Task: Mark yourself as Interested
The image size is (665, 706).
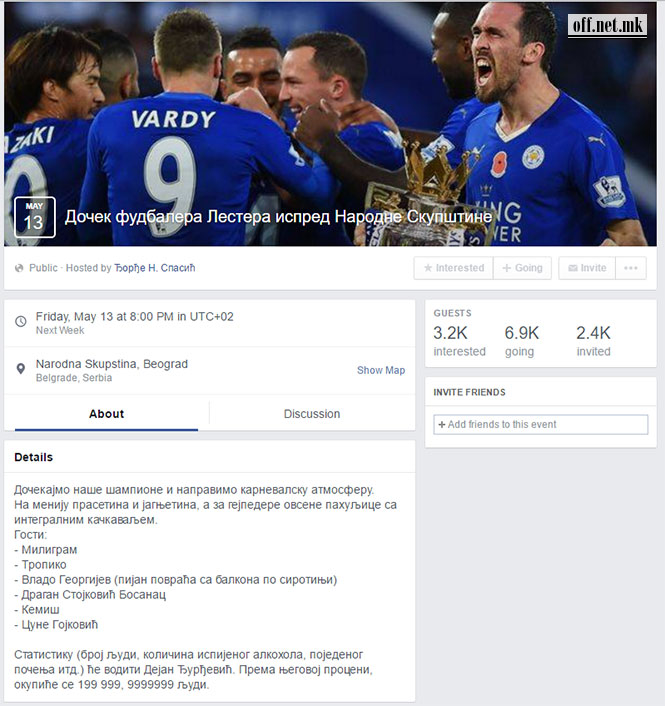Action: click(453, 268)
